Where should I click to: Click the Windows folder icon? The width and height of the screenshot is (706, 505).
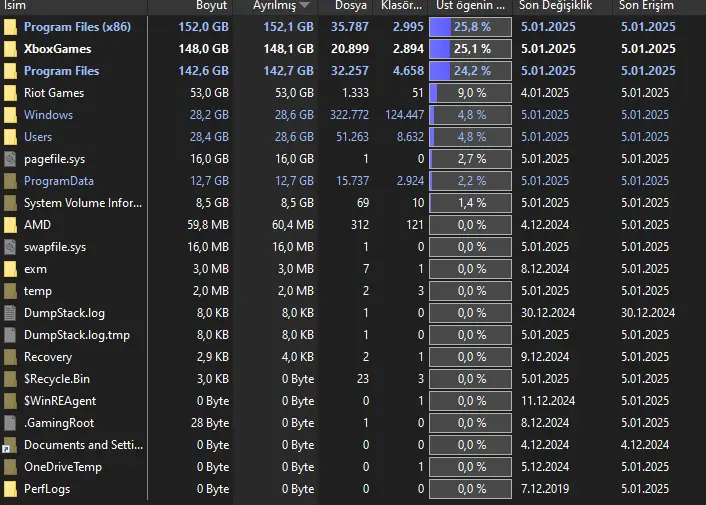[10, 115]
